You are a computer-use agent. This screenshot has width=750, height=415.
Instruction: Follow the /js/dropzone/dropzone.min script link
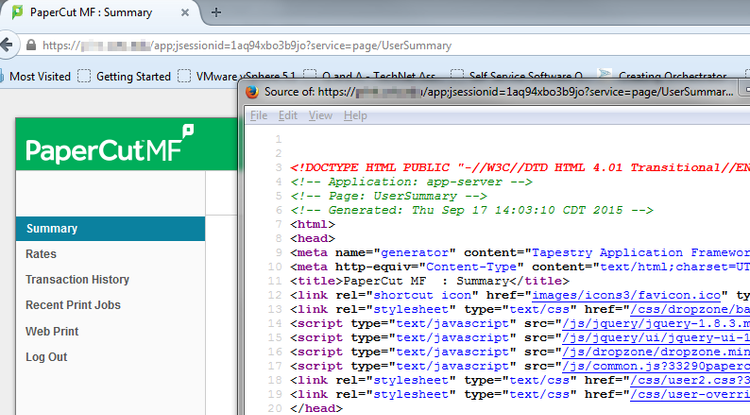(656, 352)
